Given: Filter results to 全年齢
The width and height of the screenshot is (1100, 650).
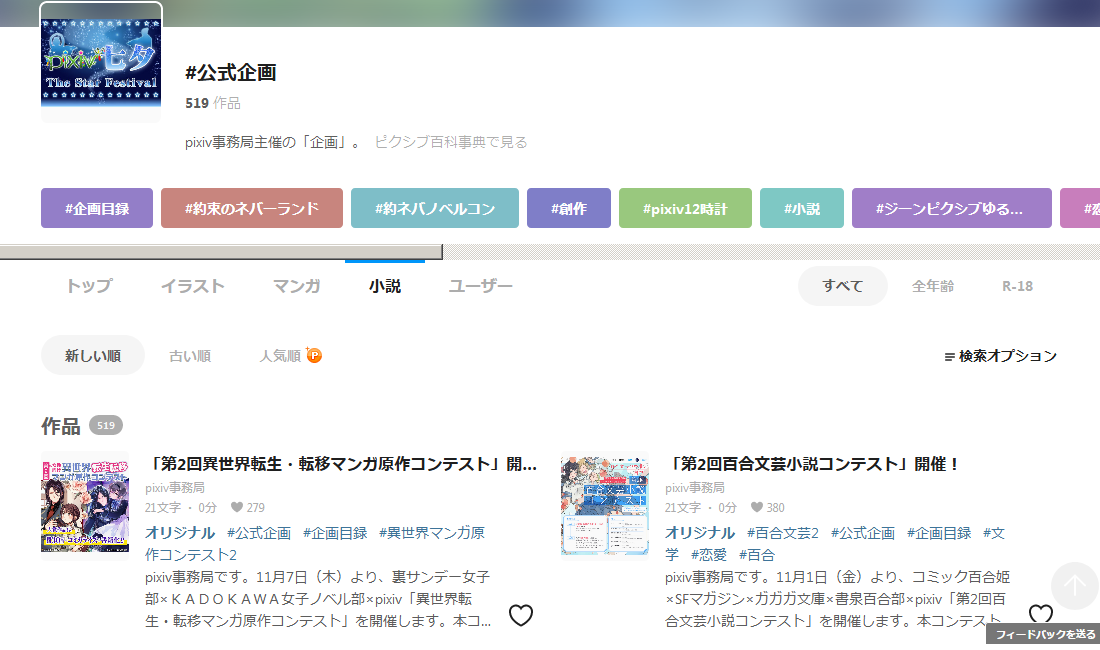Looking at the screenshot, I should (x=933, y=286).
